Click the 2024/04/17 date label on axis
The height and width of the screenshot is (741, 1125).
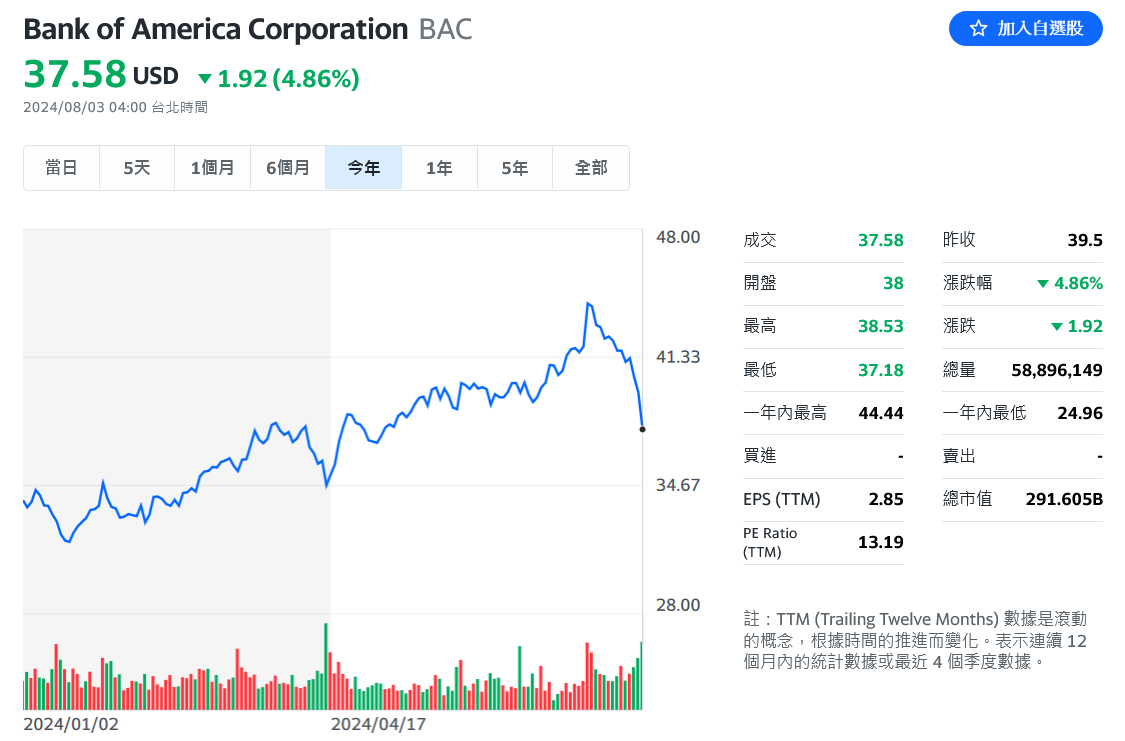(x=378, y=724)
